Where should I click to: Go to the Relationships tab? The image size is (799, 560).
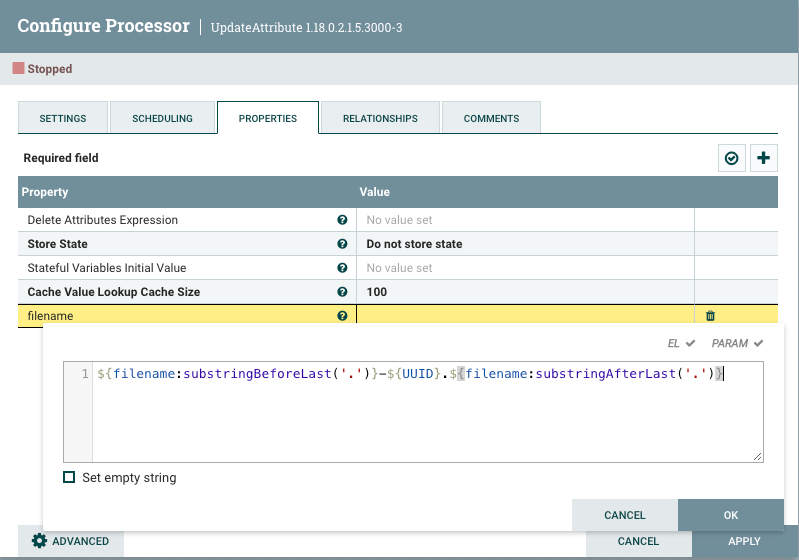point(380,118)
